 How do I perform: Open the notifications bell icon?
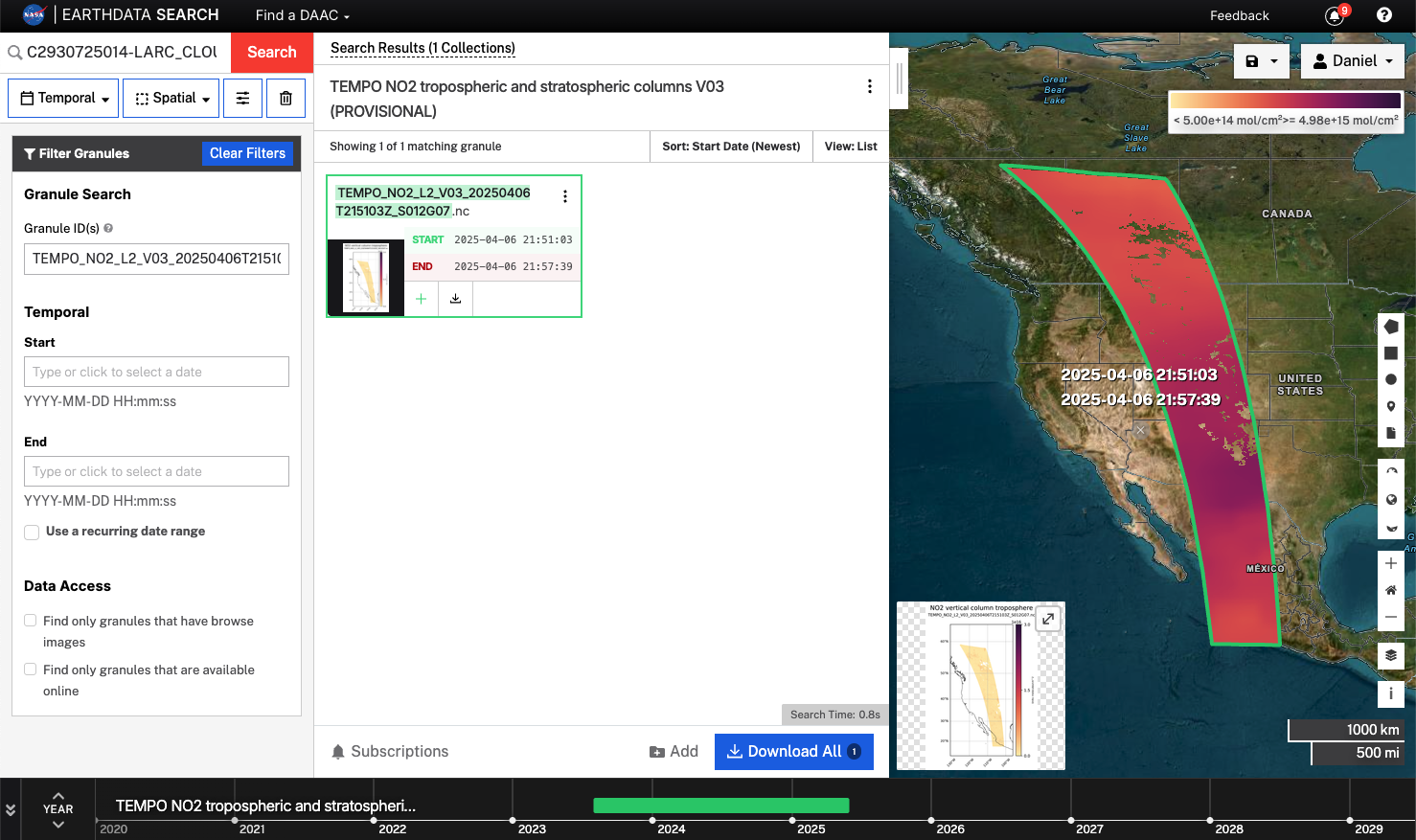pos(1334,15)
